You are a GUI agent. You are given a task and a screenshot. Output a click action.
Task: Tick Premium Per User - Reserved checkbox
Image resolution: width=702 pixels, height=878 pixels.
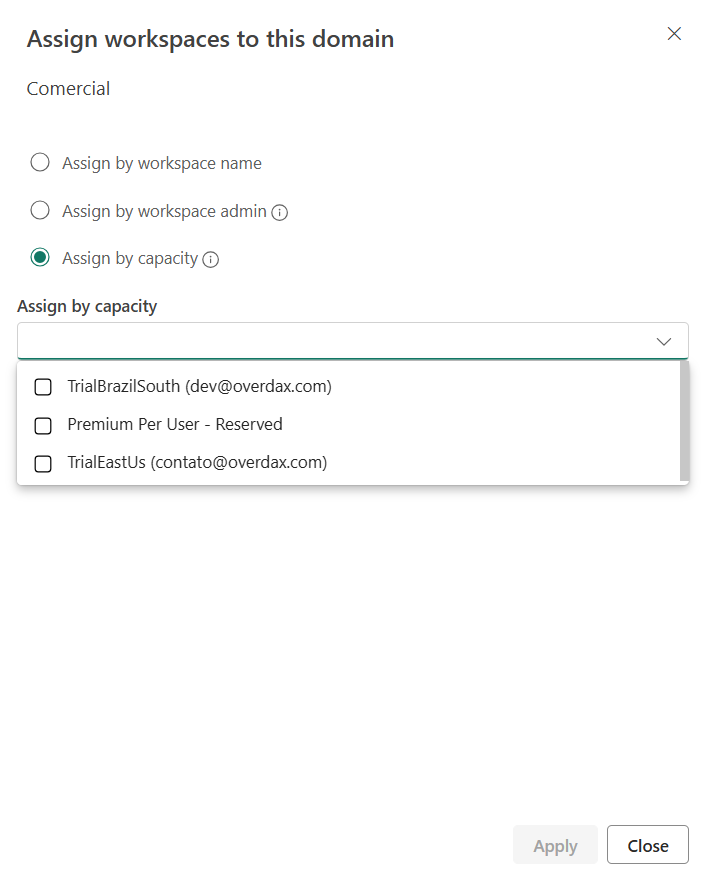pos(43,425)
